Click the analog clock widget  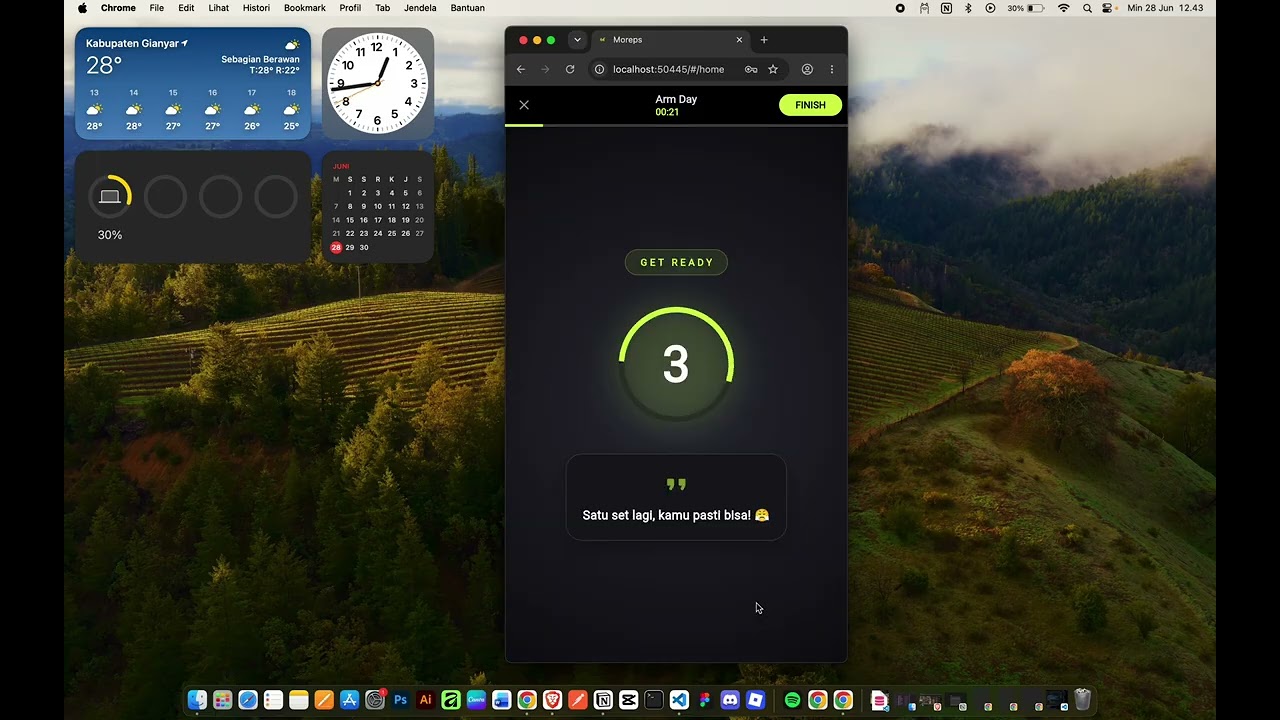coord(378,83)
